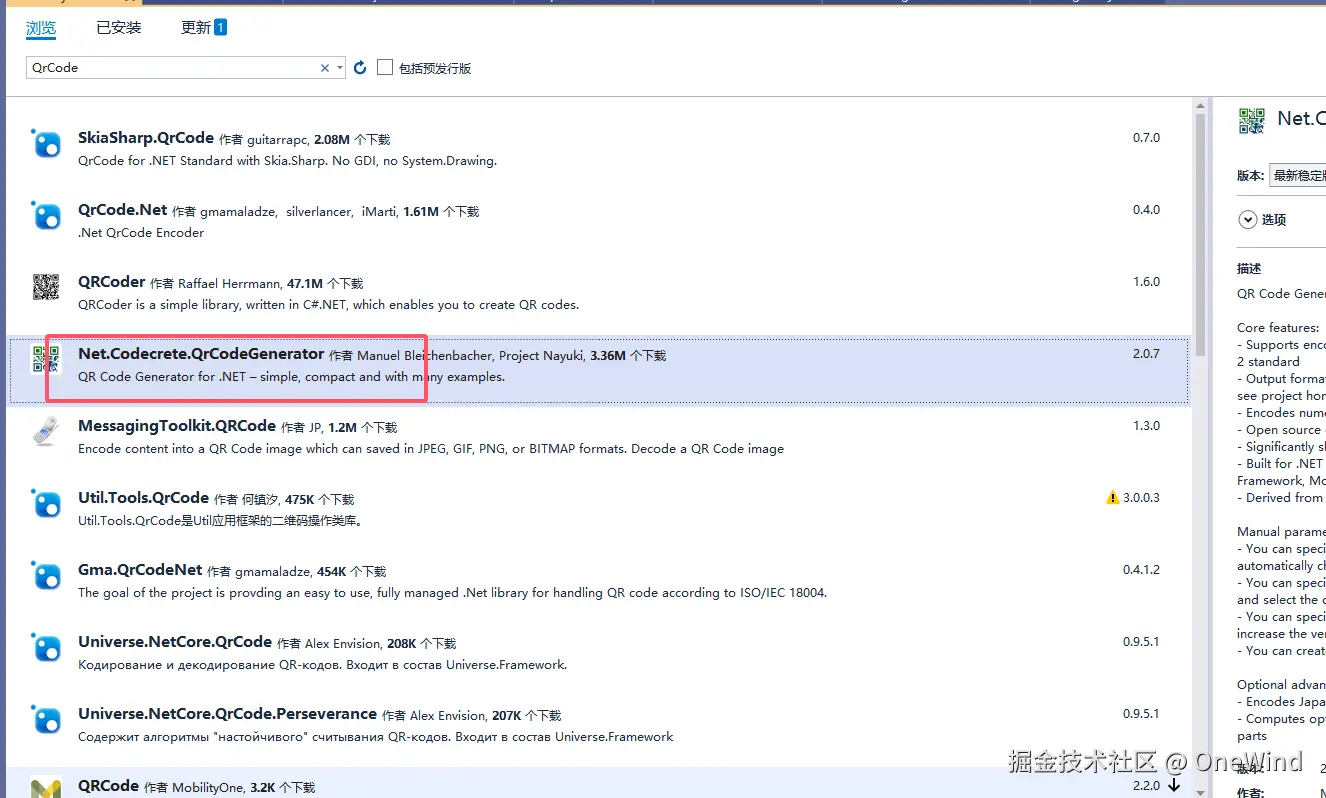Click the ".Net QrCode Encoder" description

point(141,233)
